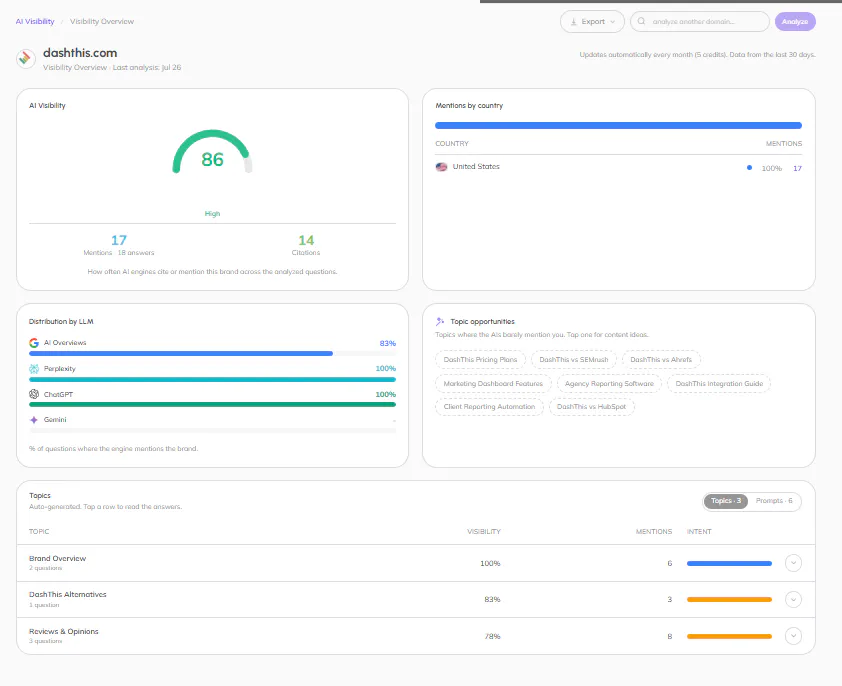
Task: Click the Perplexity icon
Action: coord(34,369)
